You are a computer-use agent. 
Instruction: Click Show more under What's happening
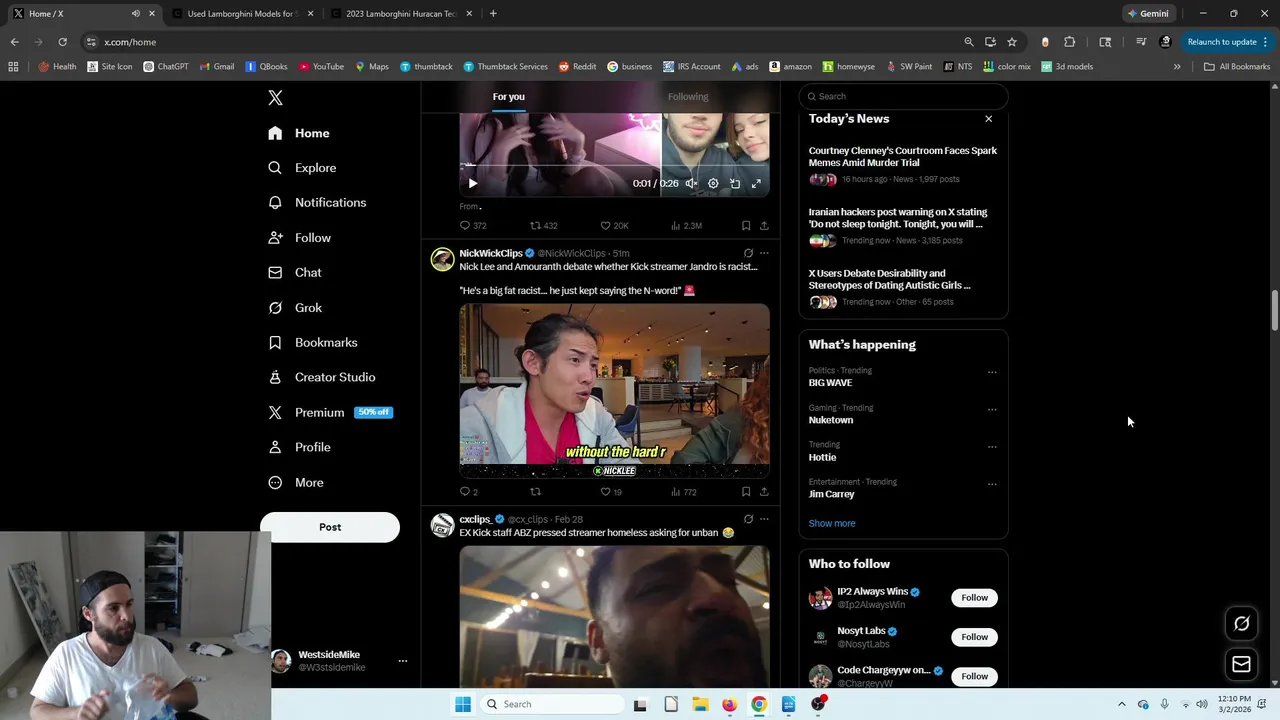pos(832,524)
